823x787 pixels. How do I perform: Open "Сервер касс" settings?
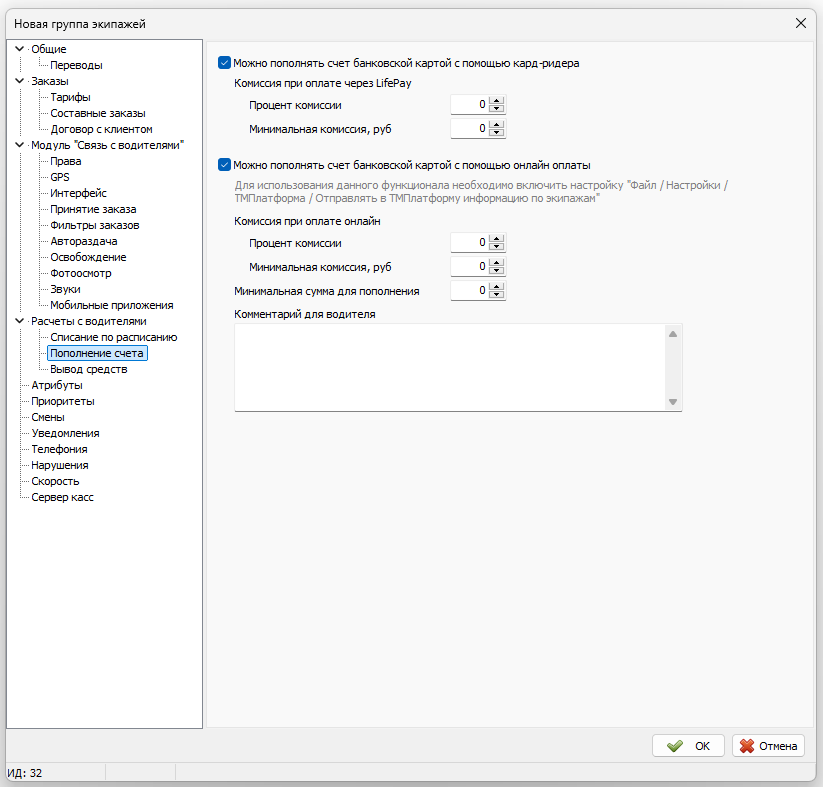(62, 497)
